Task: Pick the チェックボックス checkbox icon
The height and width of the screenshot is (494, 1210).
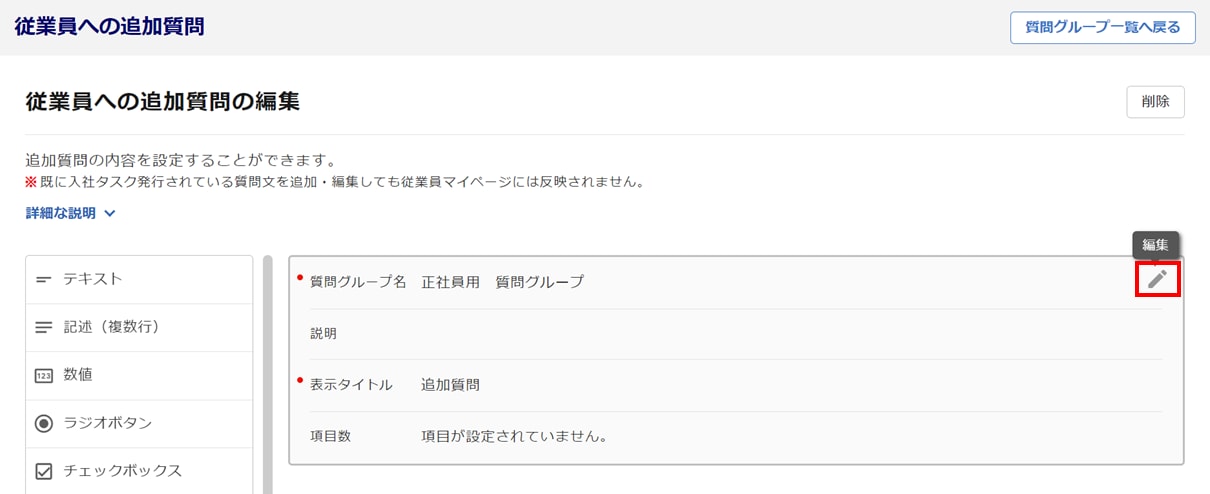Action: pos(44,471)
